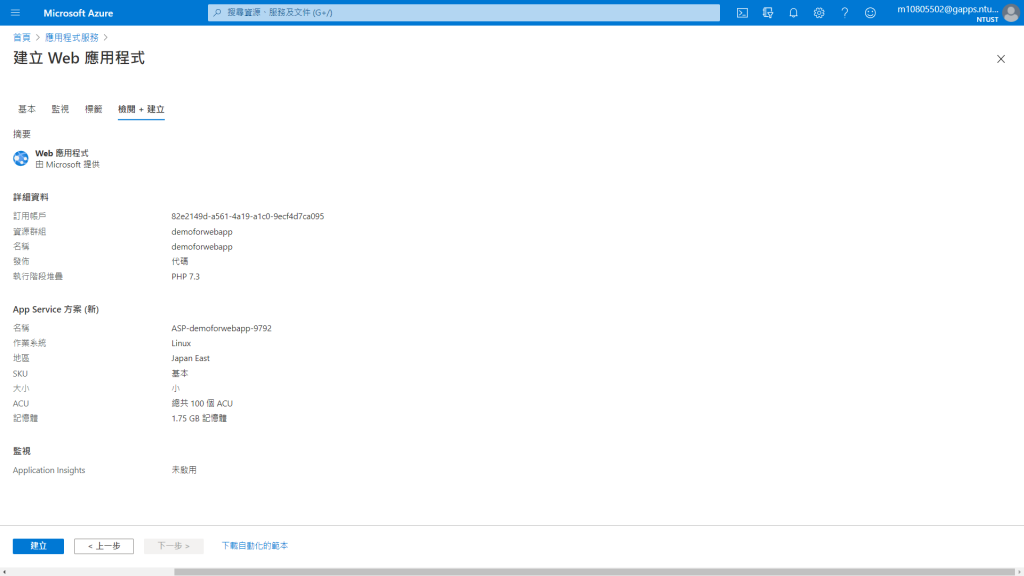The height and width of the screenshot is (576, 1024).
Task: Click the Linux operating system value
Action: click(181, 344)
